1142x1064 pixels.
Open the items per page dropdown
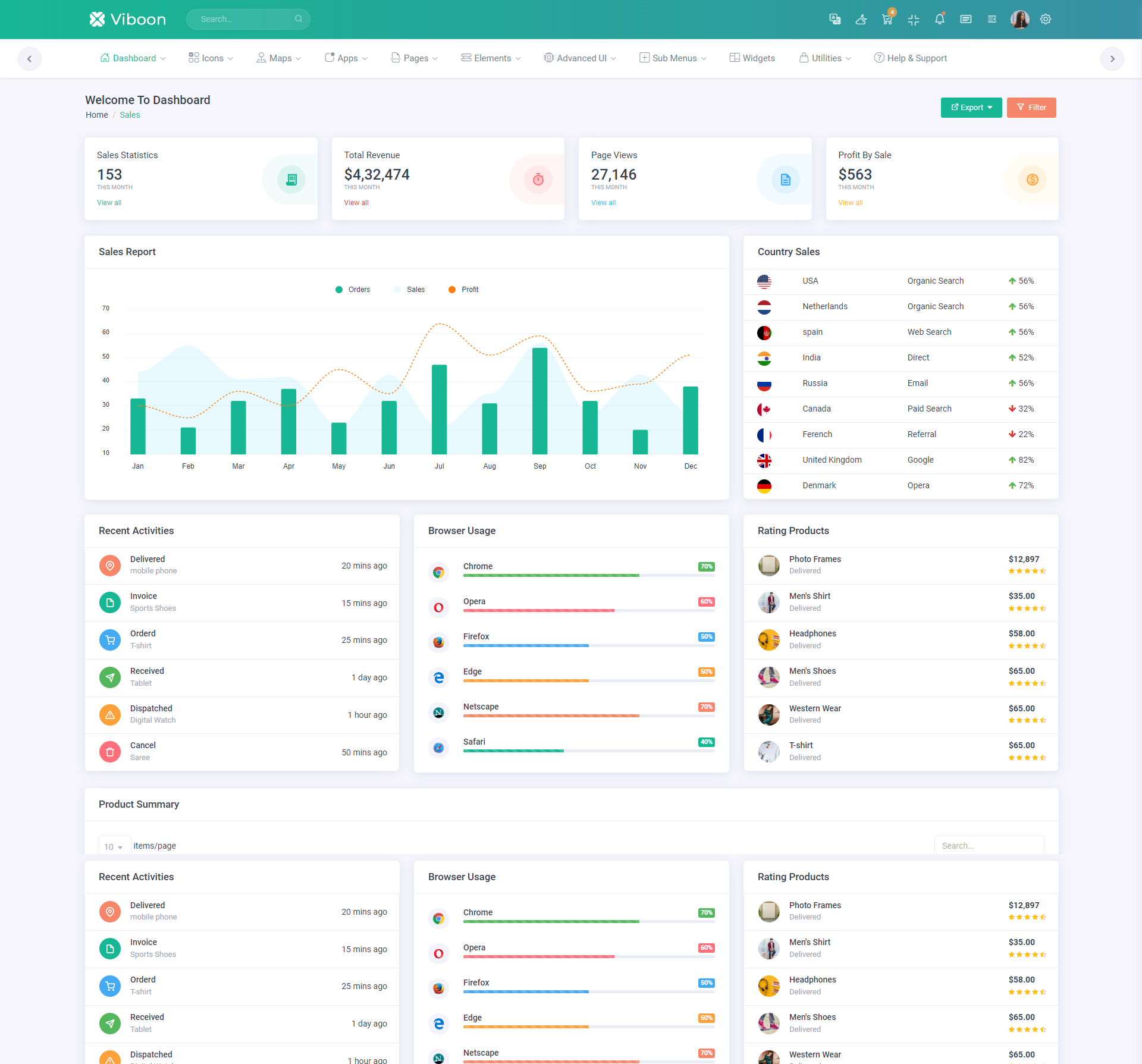pos(114,846)
